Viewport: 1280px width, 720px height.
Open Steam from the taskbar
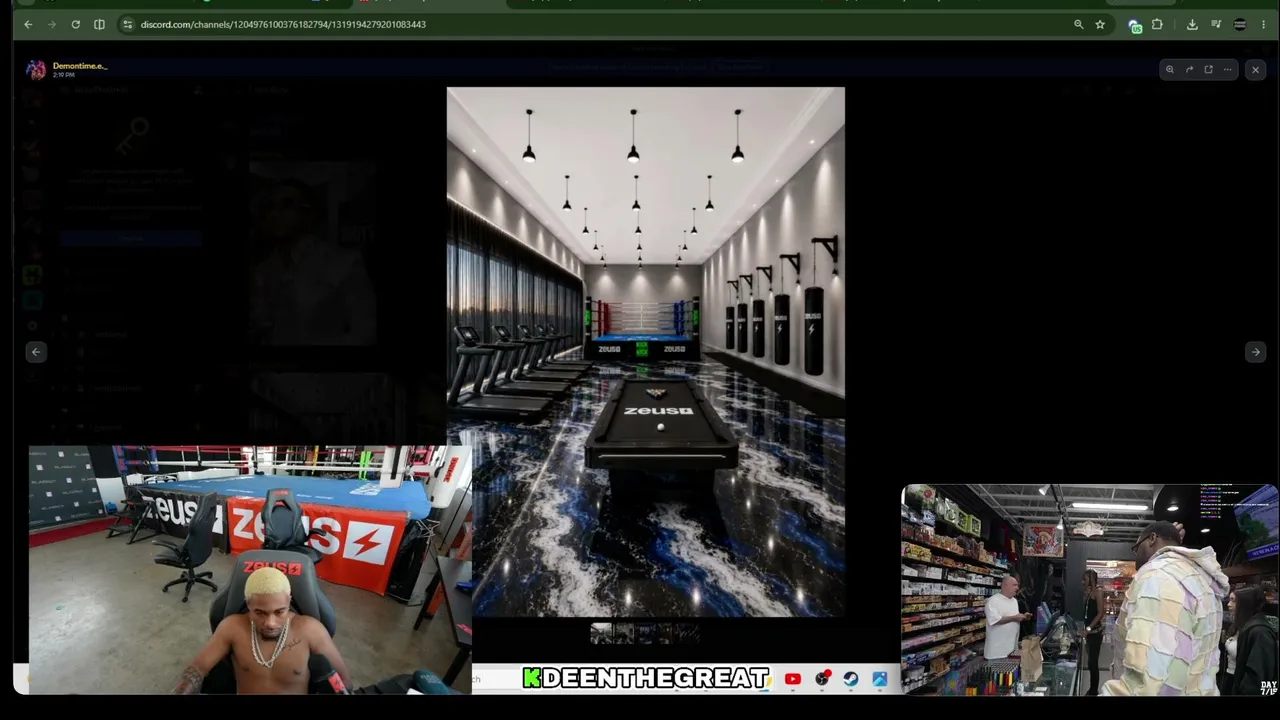(x=851, y=679)
